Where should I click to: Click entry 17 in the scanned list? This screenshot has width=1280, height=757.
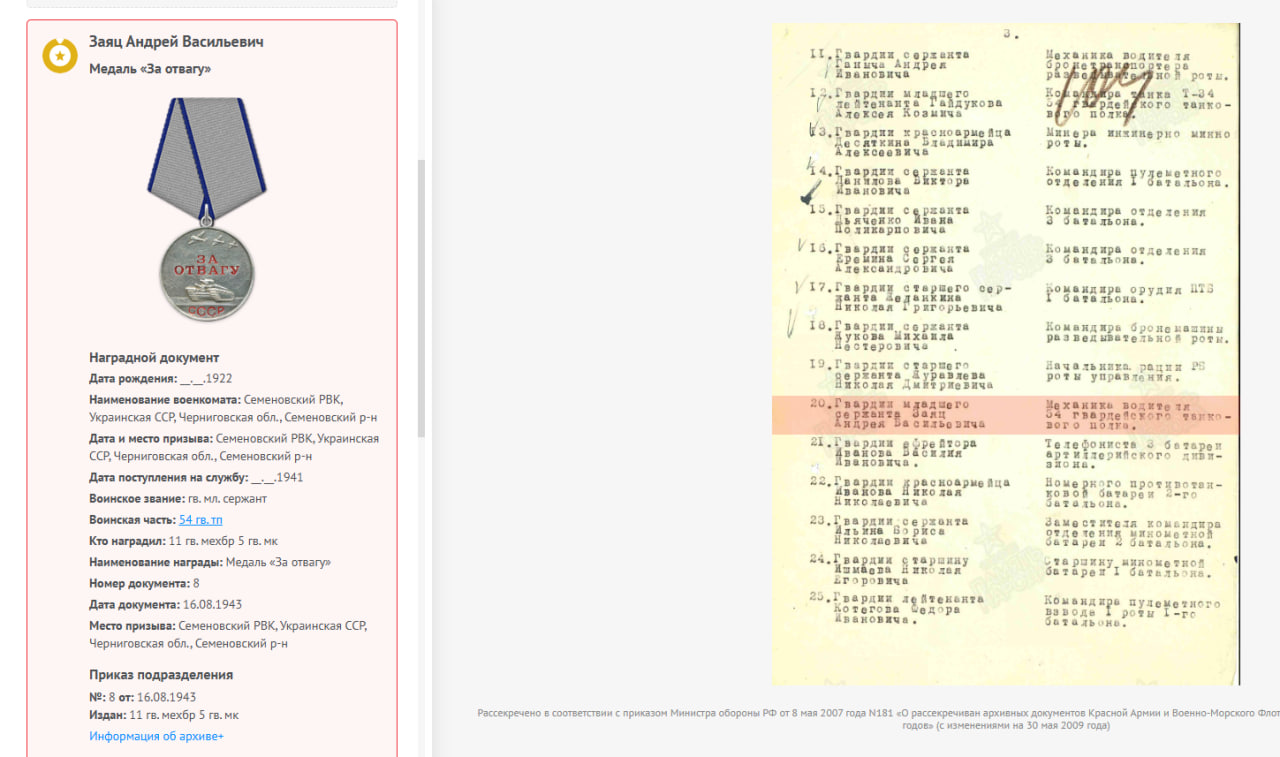click(910, 298)
